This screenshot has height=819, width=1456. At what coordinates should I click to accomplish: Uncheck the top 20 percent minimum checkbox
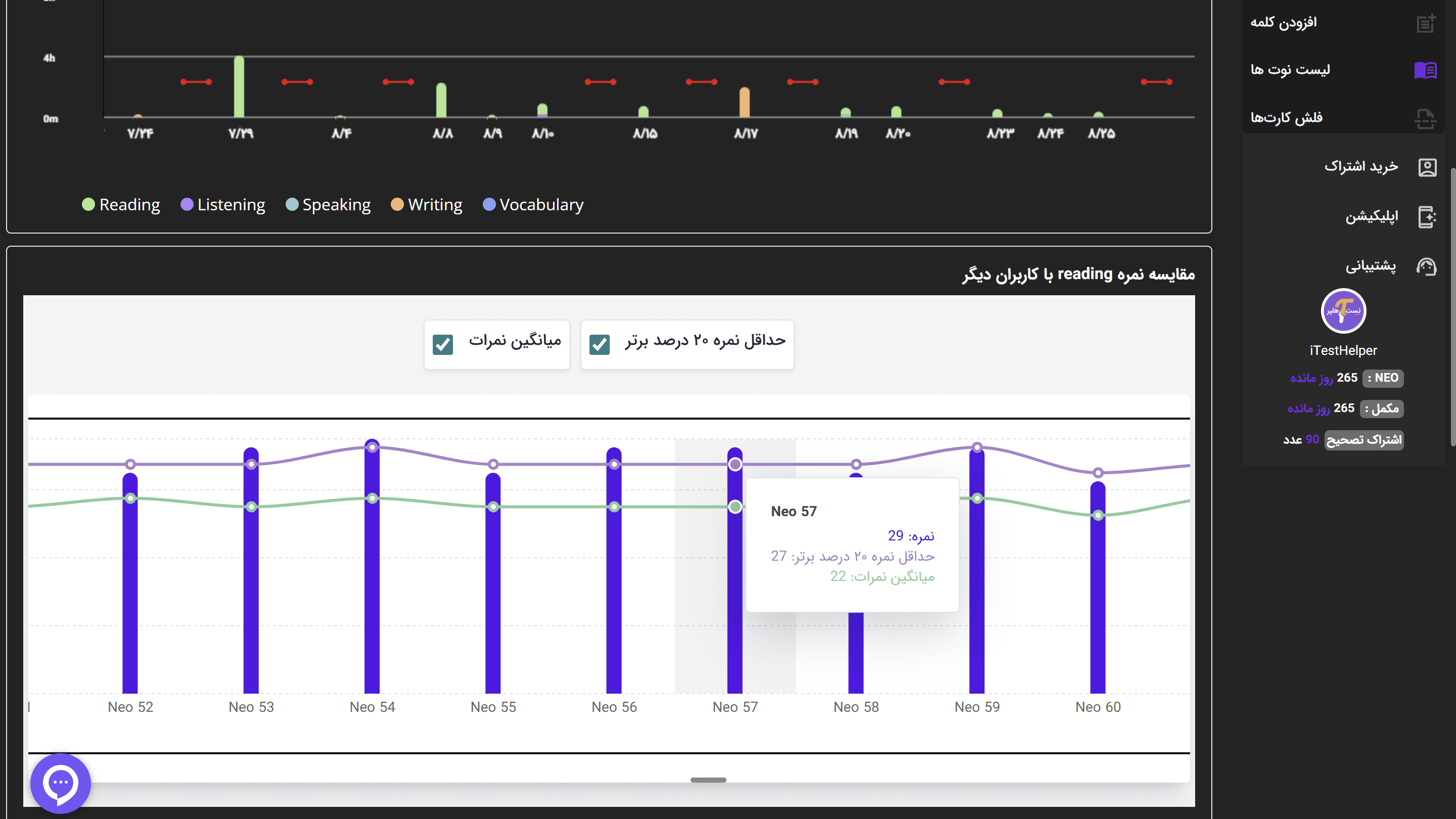coord(599,344)
